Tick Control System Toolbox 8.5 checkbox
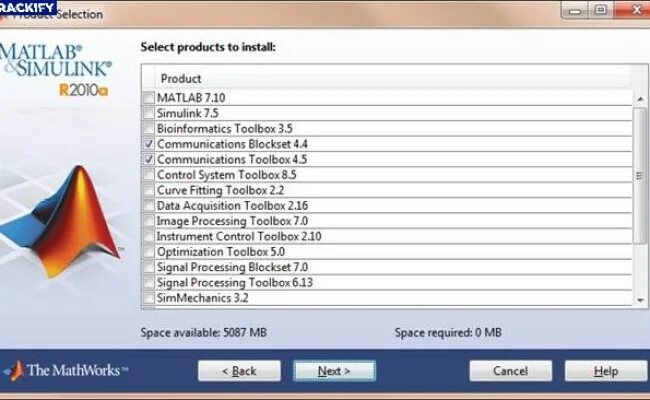 (148, 175)
